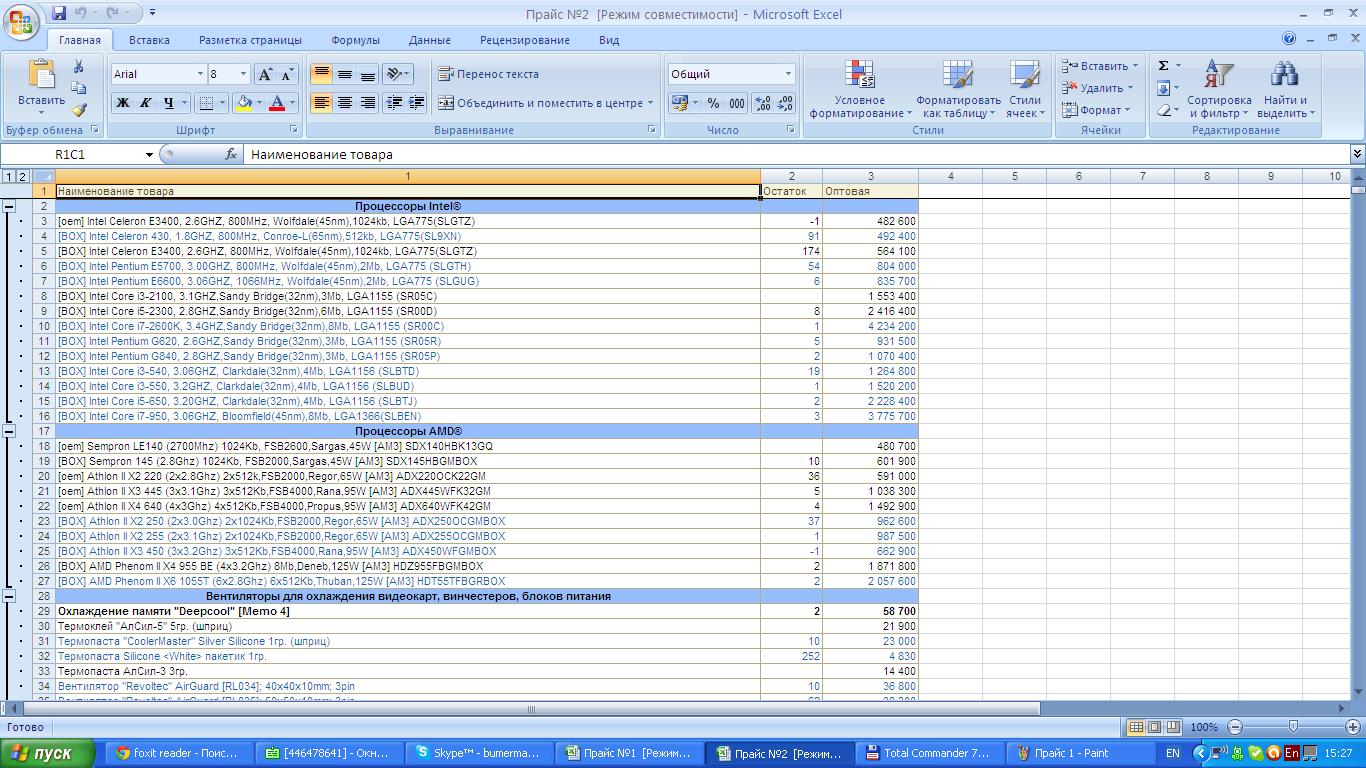Image resolution: width=1366 pixels, height=768 pixels.
Task: Open Форматировать как таблицу gallery
Action: tap(958, 89)
